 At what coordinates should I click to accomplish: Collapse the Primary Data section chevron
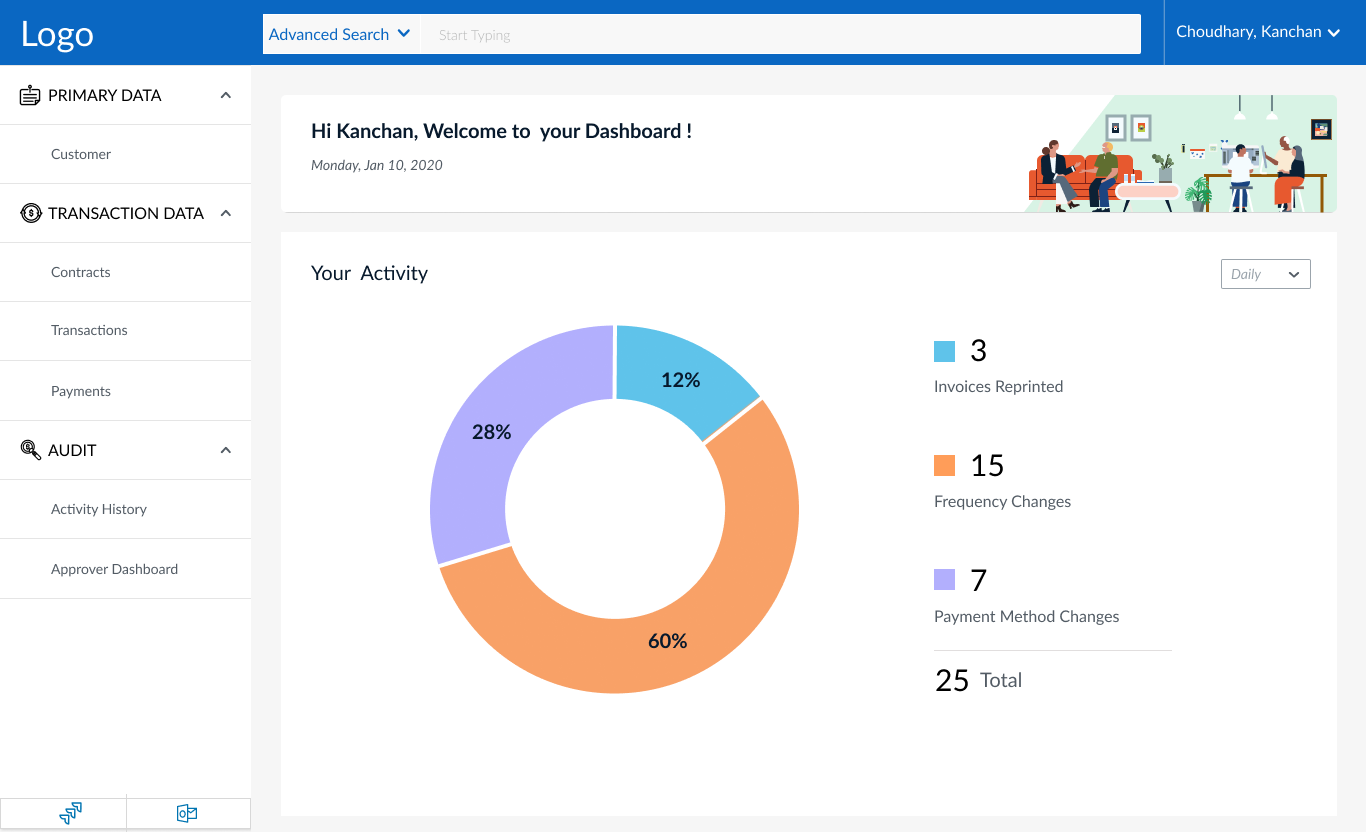tap(226, 96)
